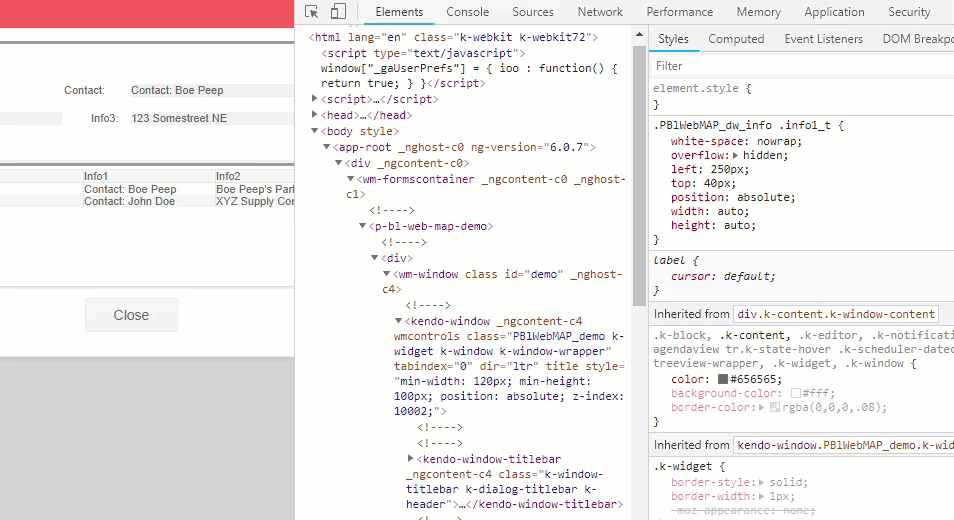Collapse the wm-formscontainer node
954x520 pixels.
(x=350, y=179)
